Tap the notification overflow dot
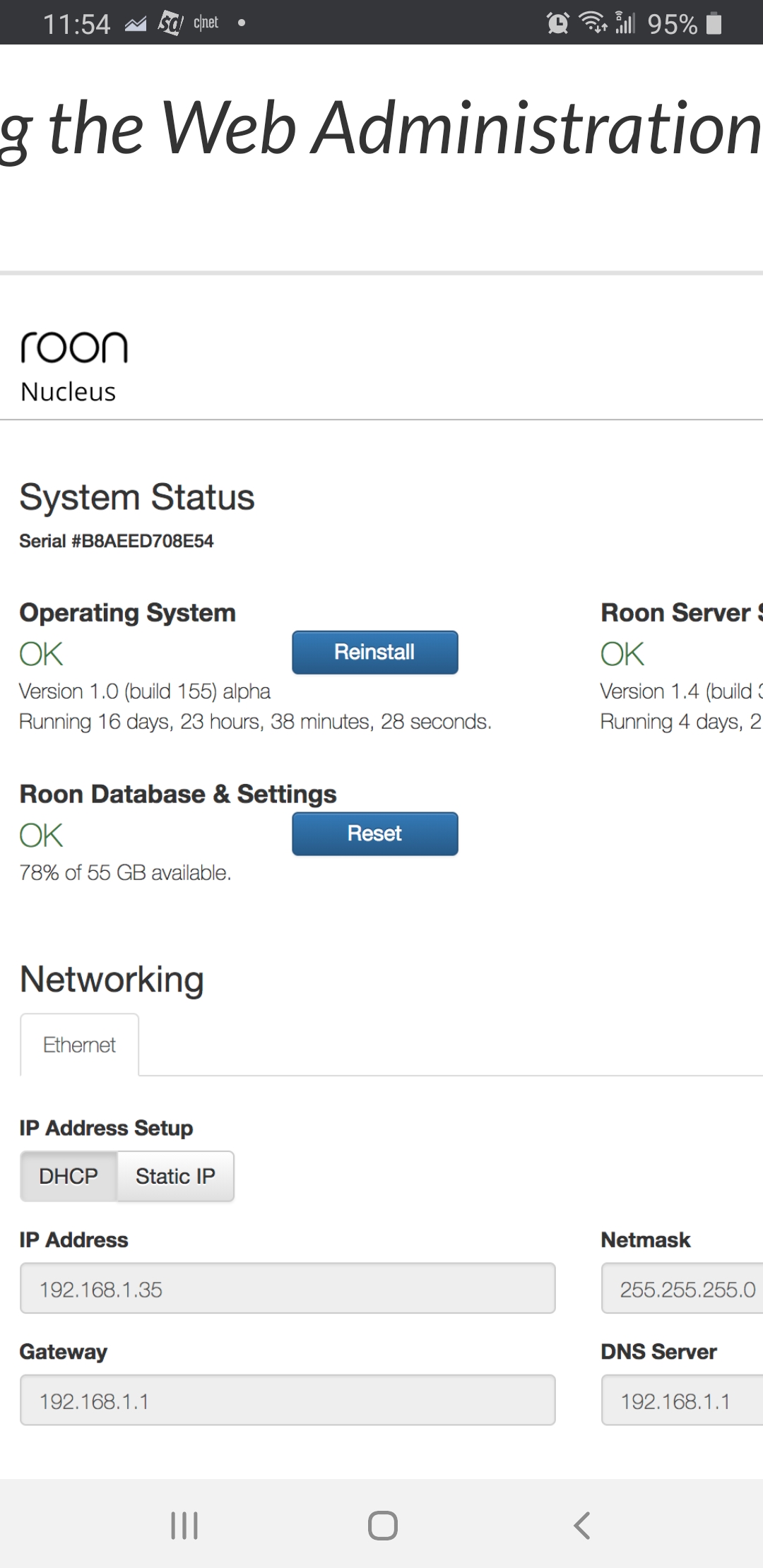 click(x=242, y=23)
